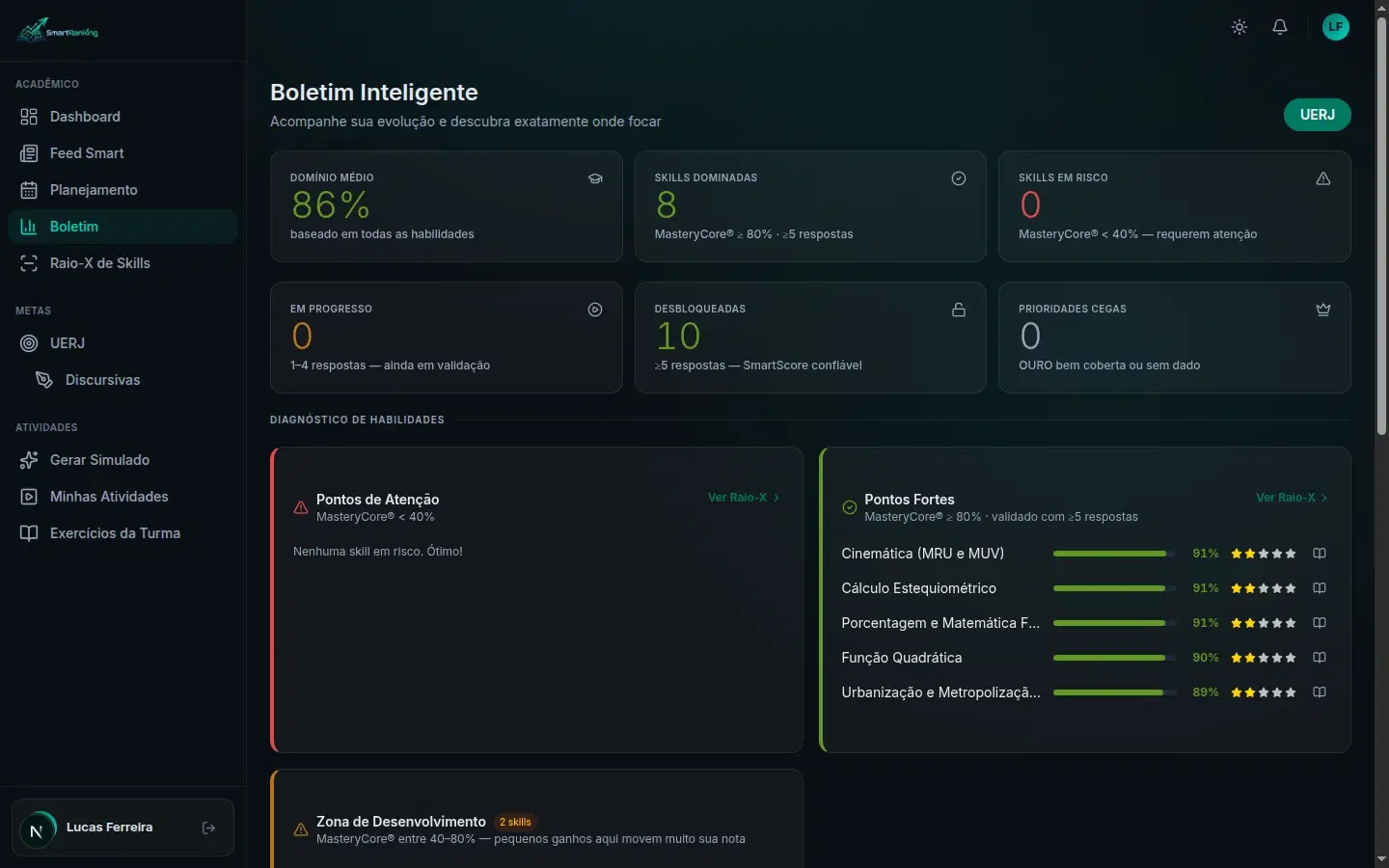Click the SmartRanking logo

point(58,31)
